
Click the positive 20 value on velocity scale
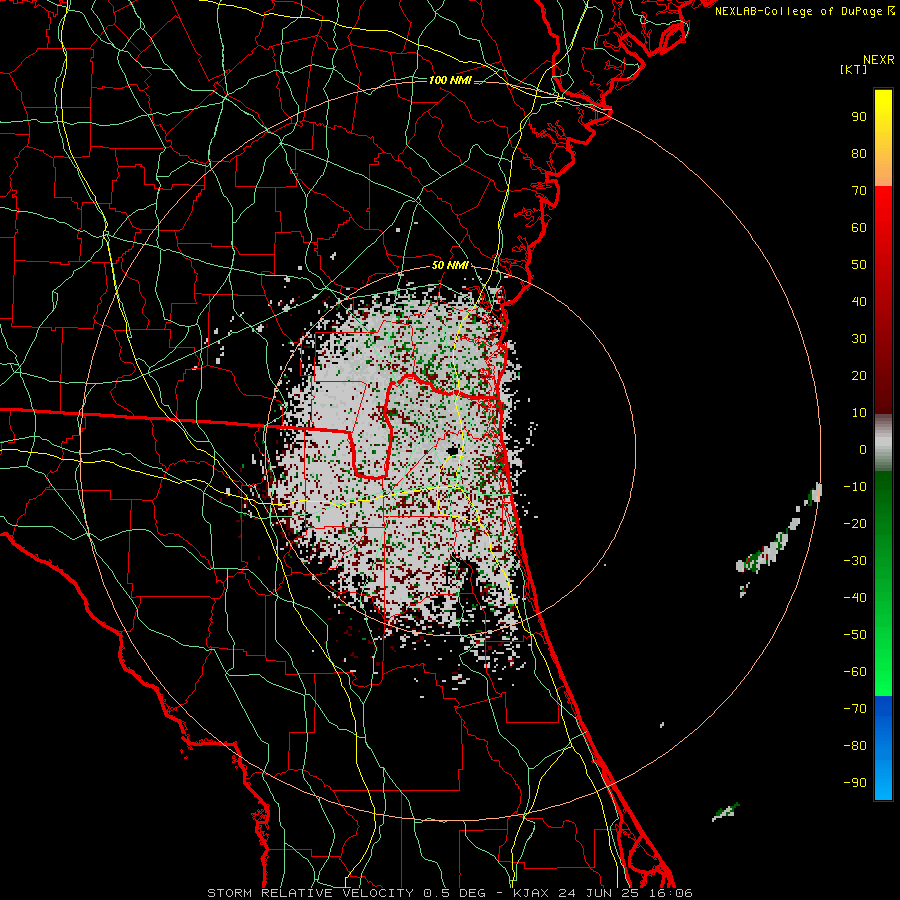tap(859, 375)
